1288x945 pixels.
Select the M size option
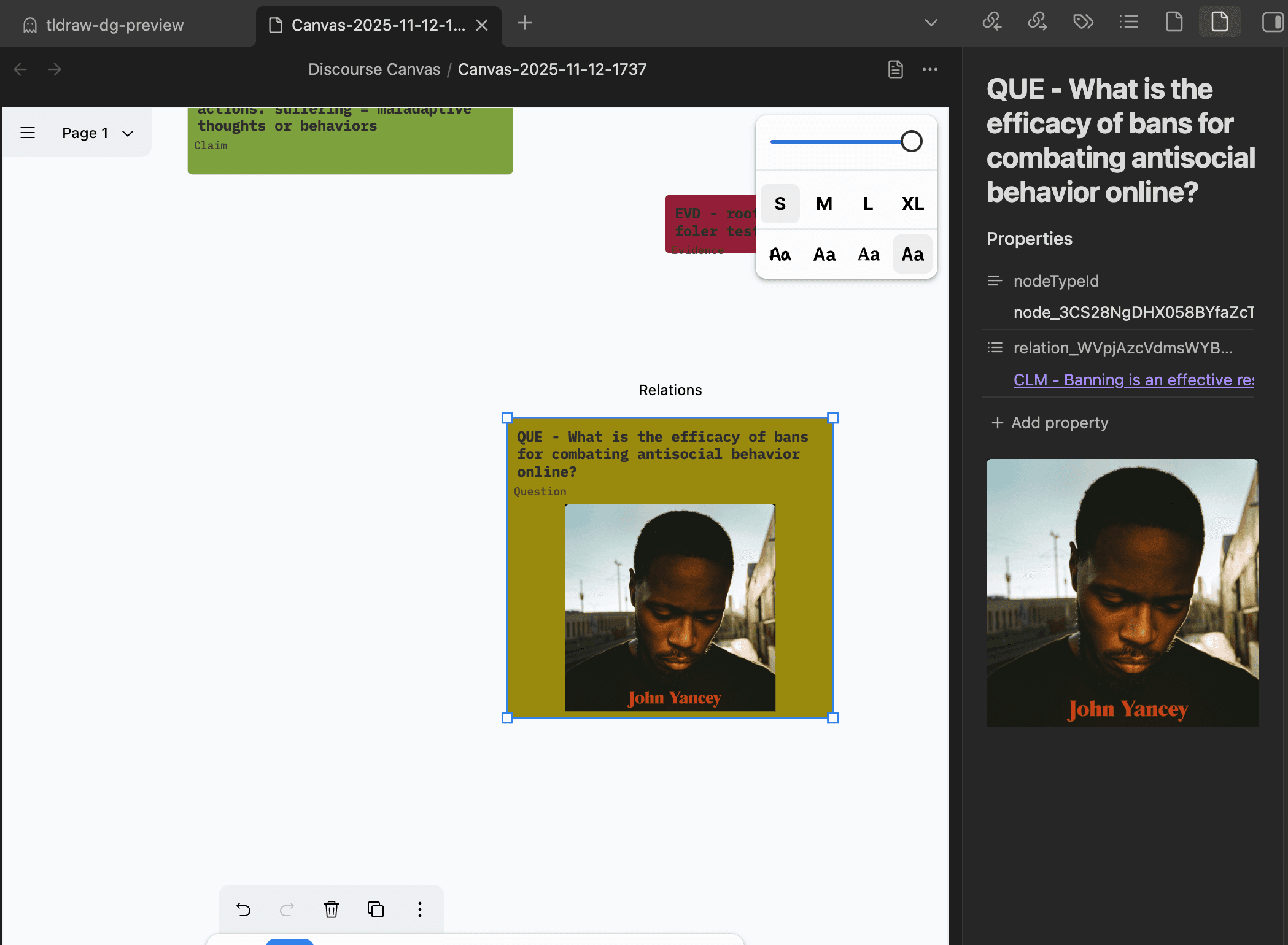tap(824, 204)
